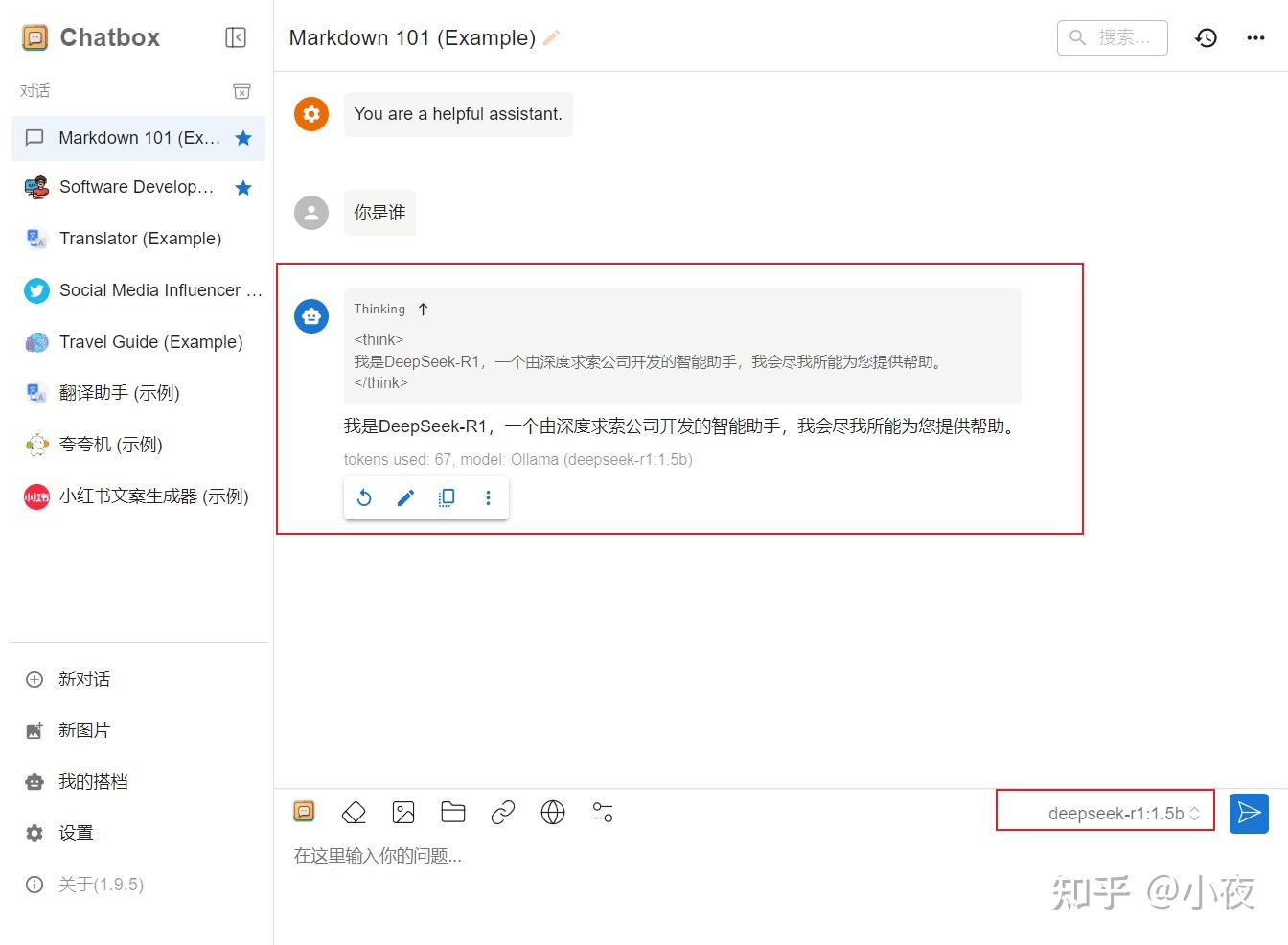Click the gray user avatar
The width and height of the screenshot is (1288, 945).
[311, 213]
